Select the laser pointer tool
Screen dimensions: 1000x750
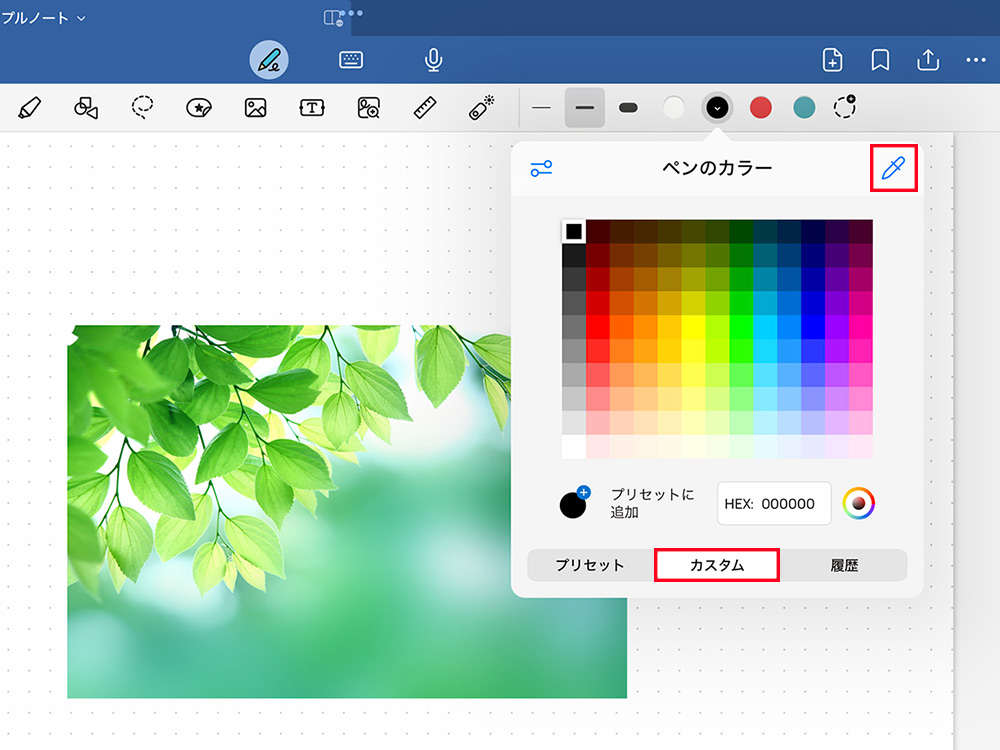pyautogui.click(x=482, y=107)
